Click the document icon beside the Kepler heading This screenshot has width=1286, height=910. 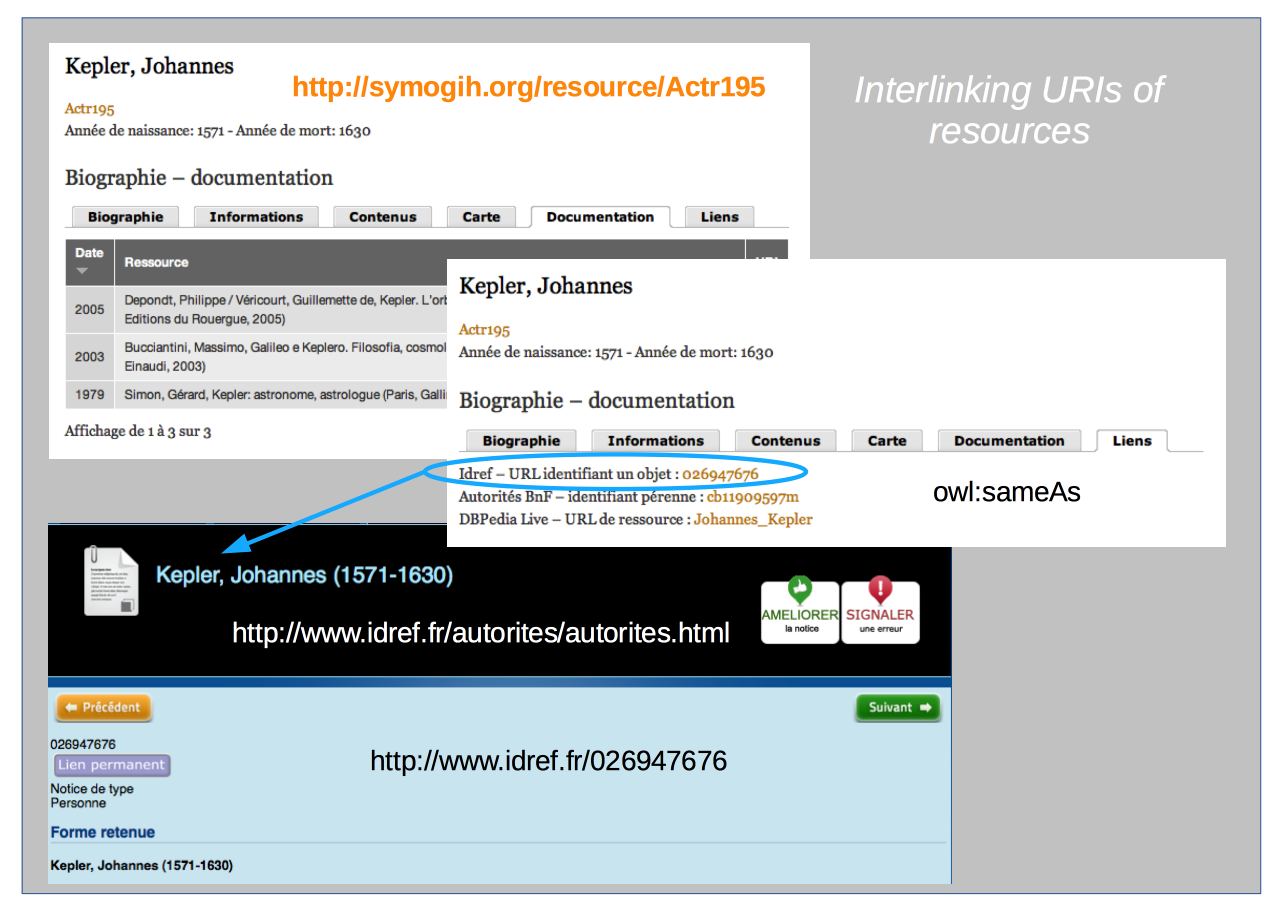tap(110, 581)
